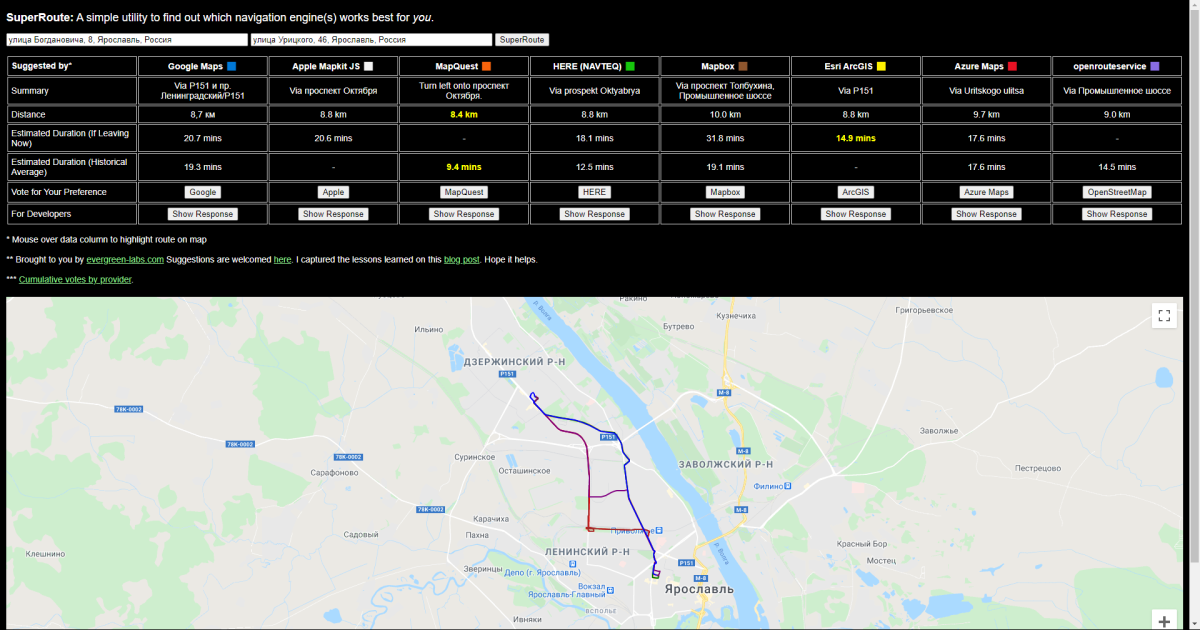Click Mapbox distance 10.0 km cell
The image size is (1200, 630).
point(725,115)
